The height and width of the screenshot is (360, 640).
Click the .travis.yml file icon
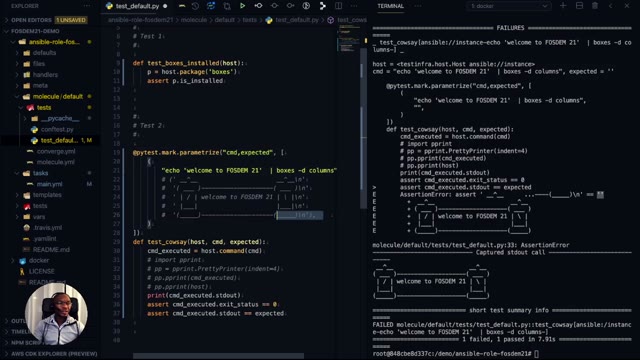(x=27, y=228)
